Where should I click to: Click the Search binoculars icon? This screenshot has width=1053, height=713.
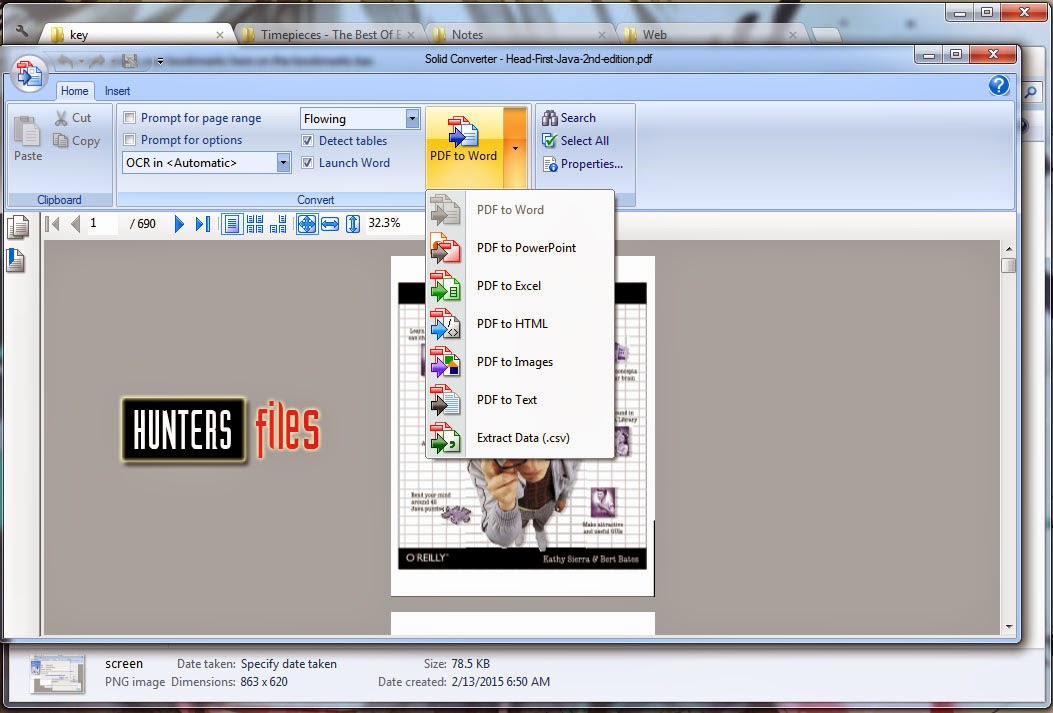549,118
